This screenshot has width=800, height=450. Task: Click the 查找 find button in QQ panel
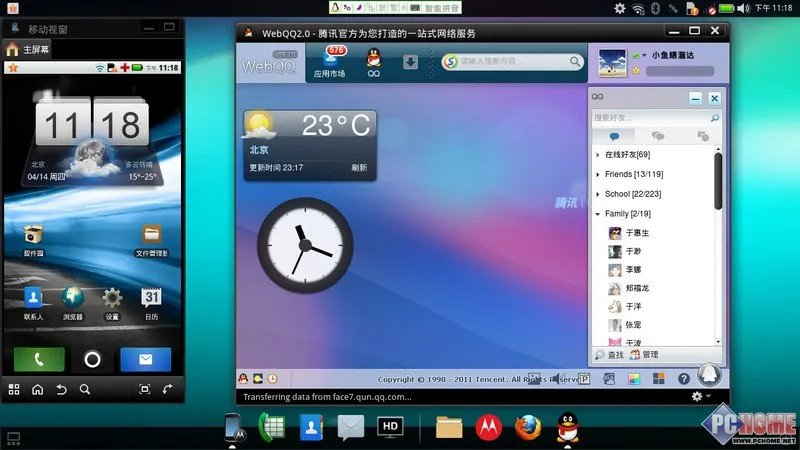(609, 355)
